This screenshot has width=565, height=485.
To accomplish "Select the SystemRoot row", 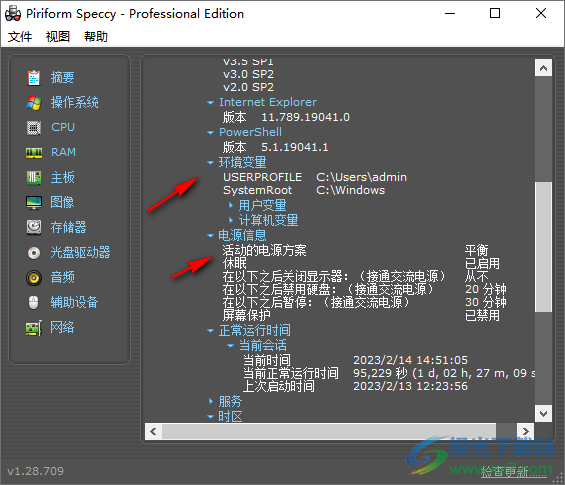I will 304,190.
